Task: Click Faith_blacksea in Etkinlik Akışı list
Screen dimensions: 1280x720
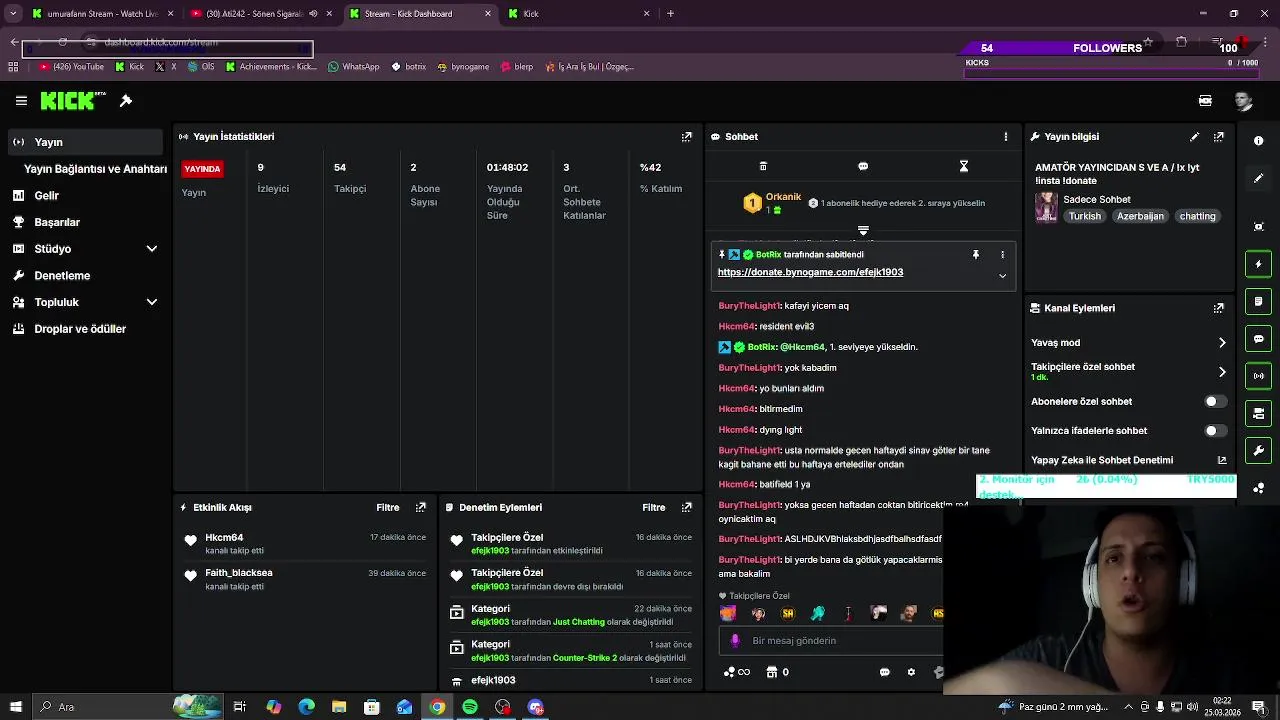Action: [x=239, y=573]
